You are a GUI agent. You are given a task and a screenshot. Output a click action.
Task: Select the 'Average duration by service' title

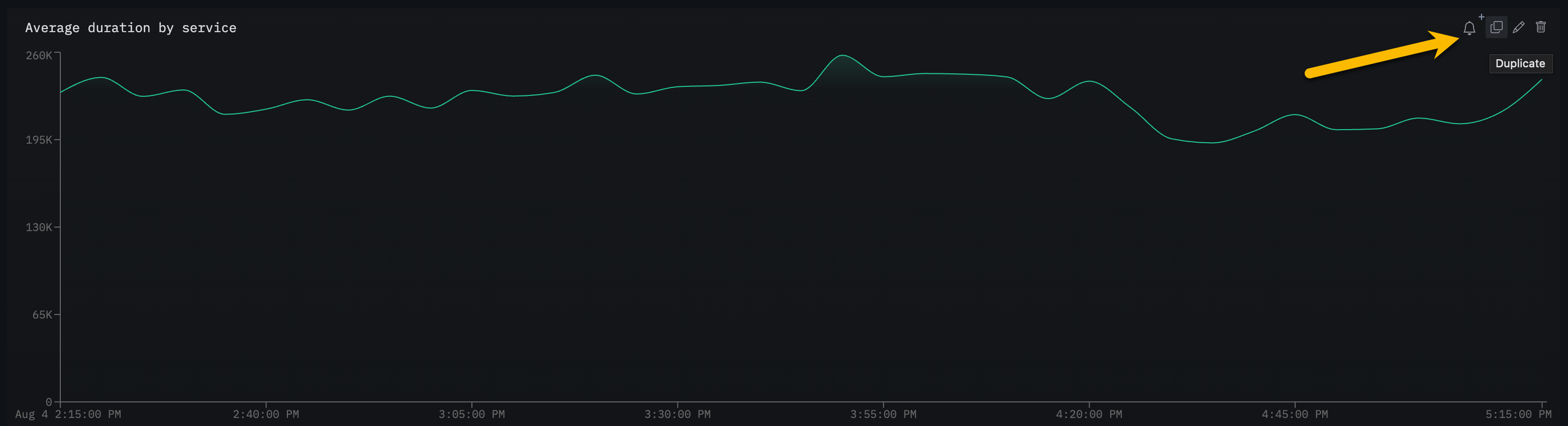[x=130, y=28]
